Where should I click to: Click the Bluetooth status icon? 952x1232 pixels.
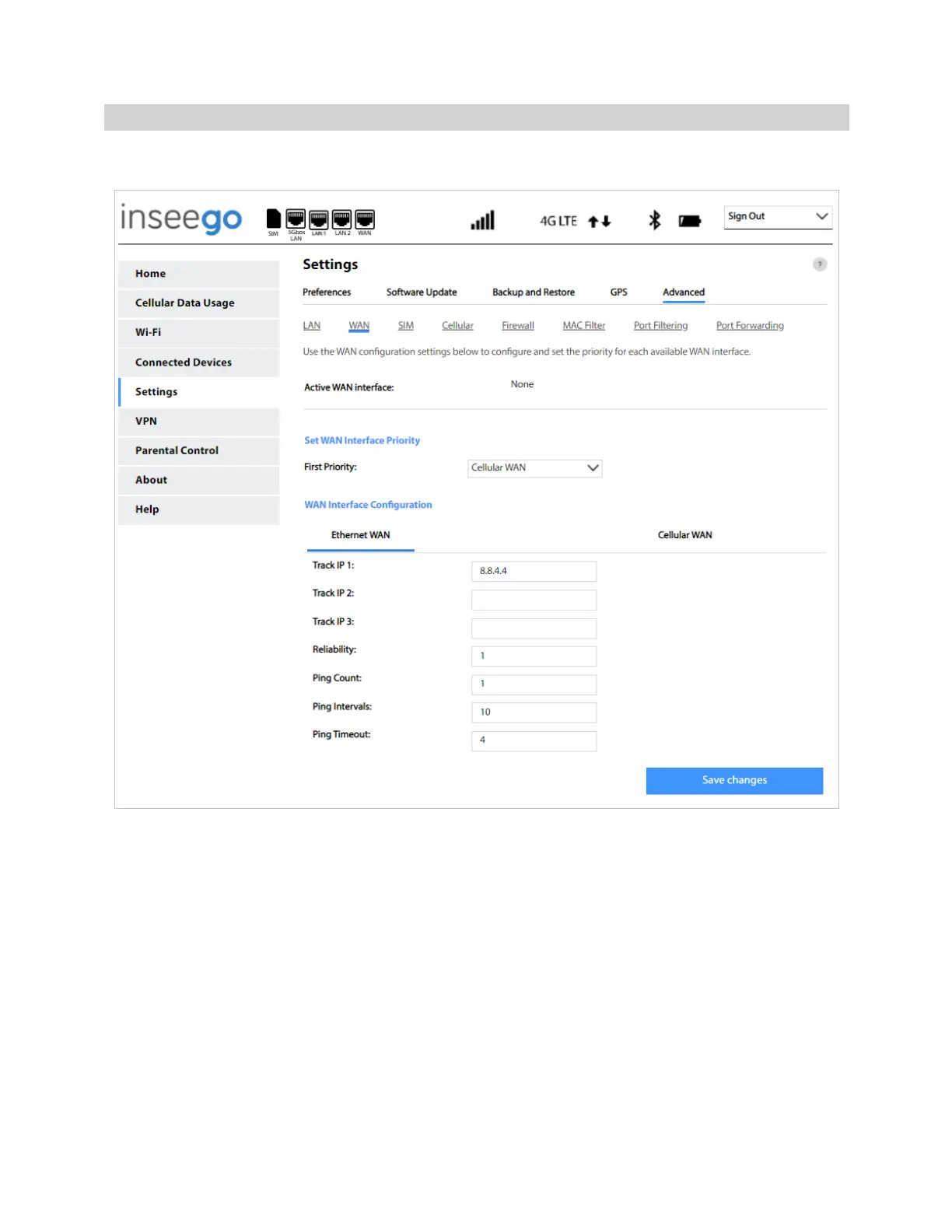coord(654,220)
